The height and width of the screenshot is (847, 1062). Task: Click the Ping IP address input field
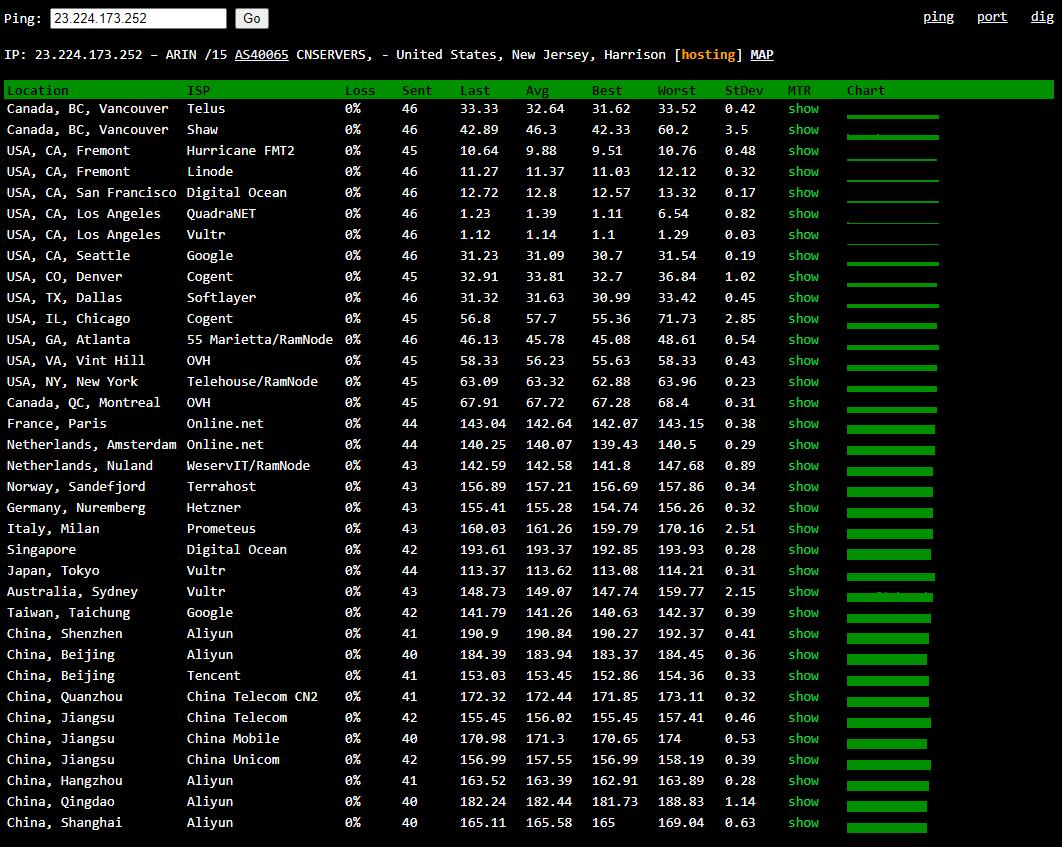pos(138,18)
